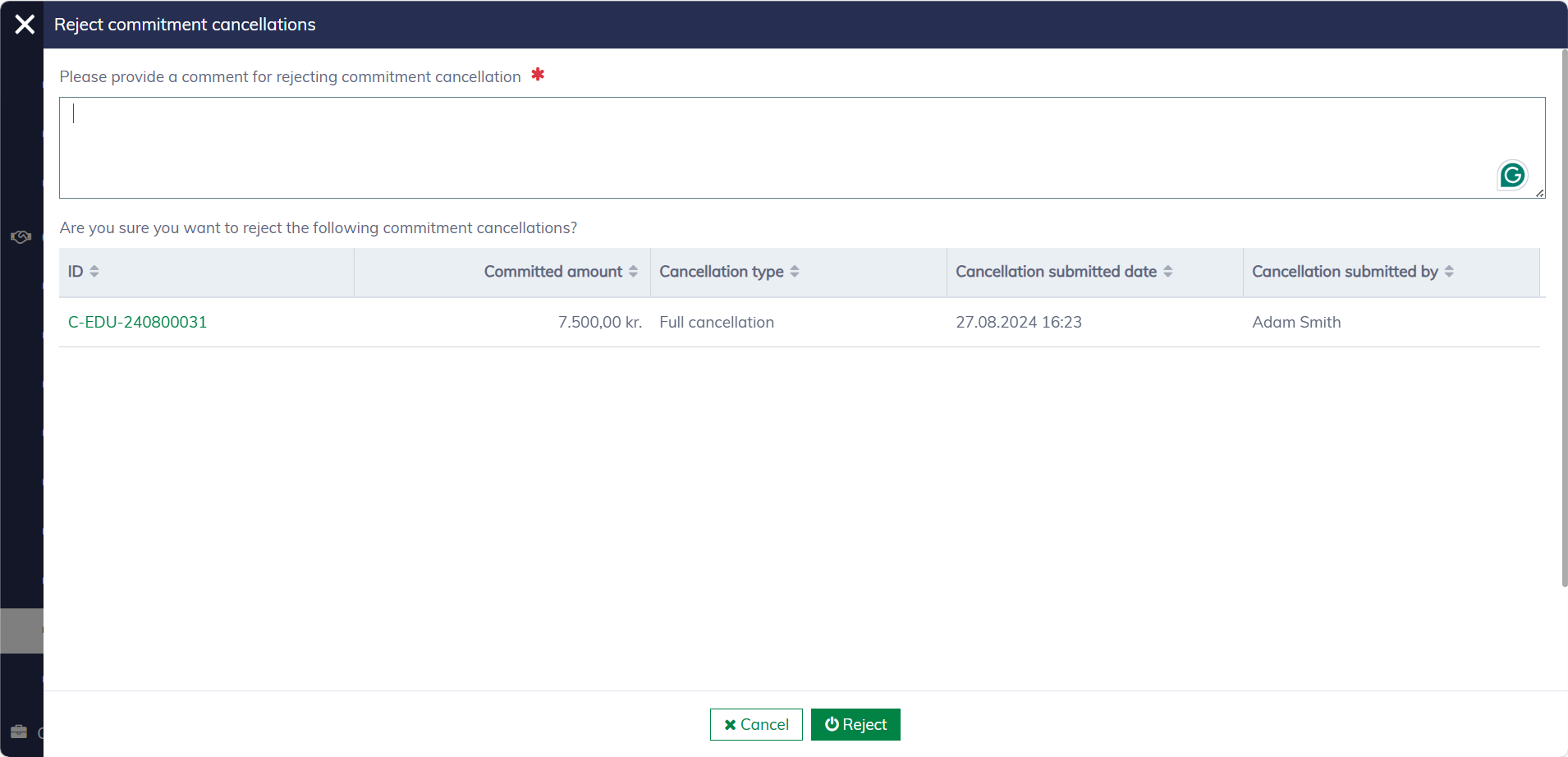Click sort arrows for Cancellation submitted date

pos(1167,272)
